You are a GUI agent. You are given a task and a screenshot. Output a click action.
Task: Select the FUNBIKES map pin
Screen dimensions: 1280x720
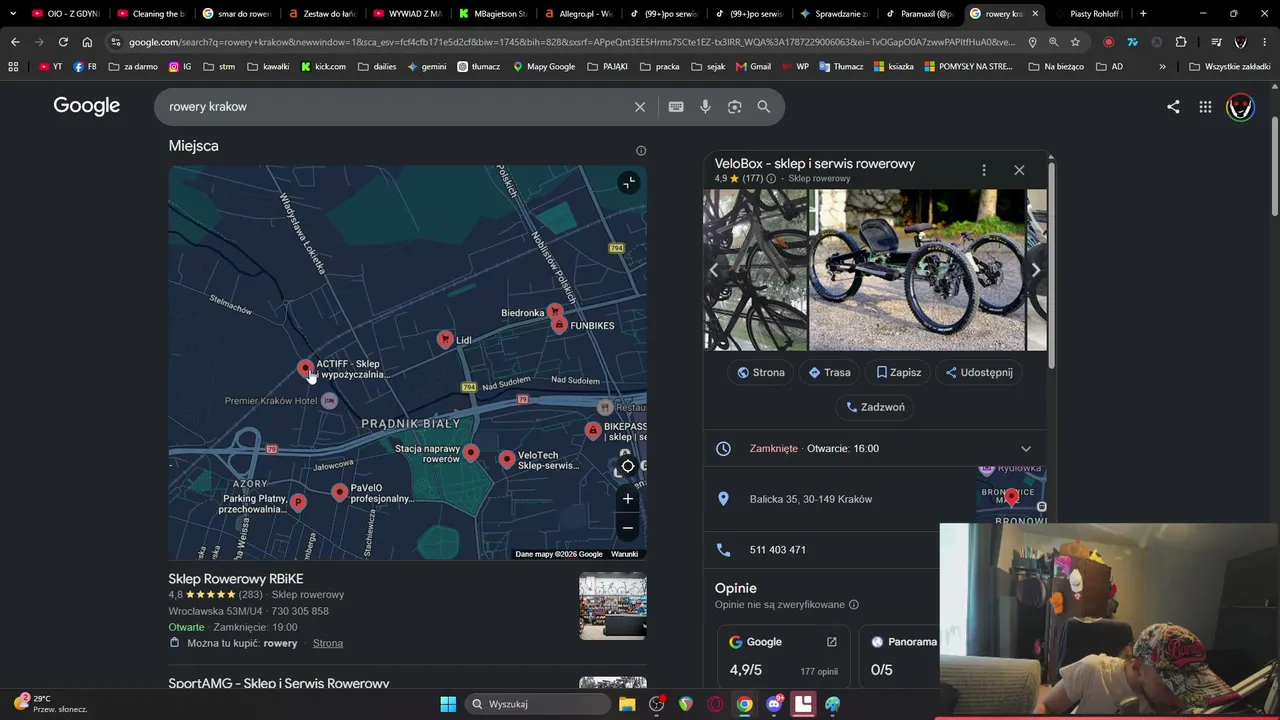[559, 325]
